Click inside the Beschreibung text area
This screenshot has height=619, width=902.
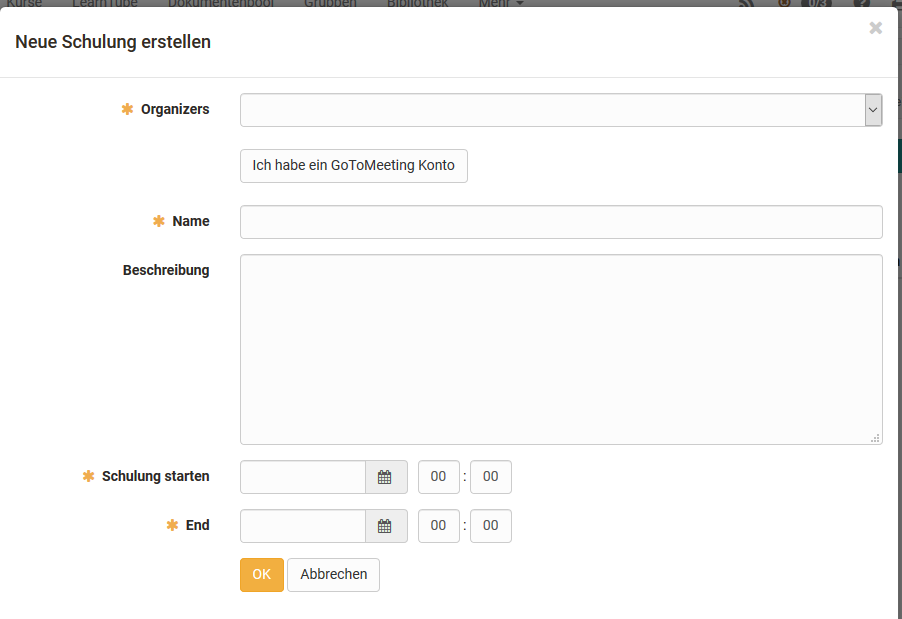[560, 348]
